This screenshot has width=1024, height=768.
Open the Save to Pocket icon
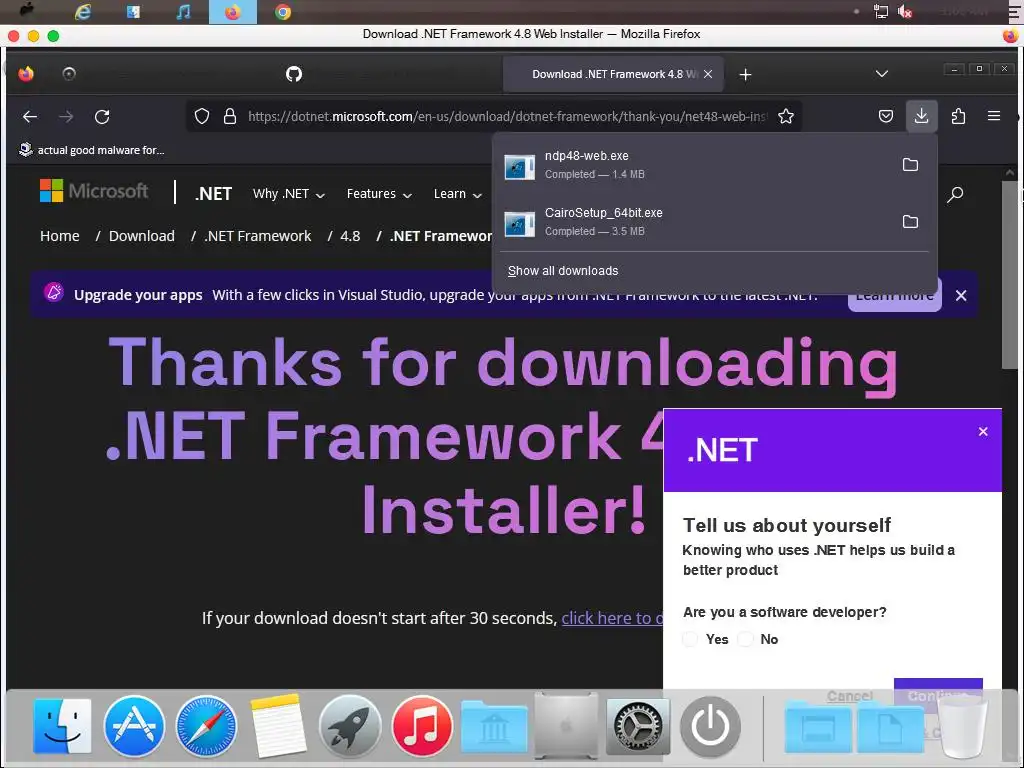point(886,116)
